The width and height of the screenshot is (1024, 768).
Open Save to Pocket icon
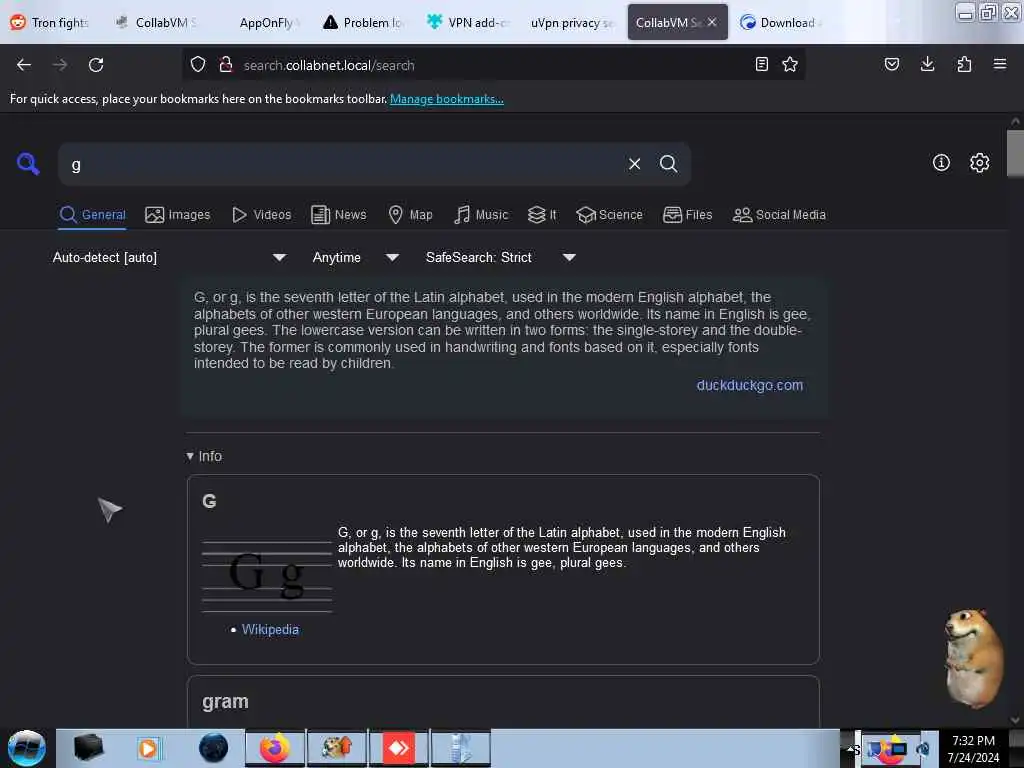(892, 64)
